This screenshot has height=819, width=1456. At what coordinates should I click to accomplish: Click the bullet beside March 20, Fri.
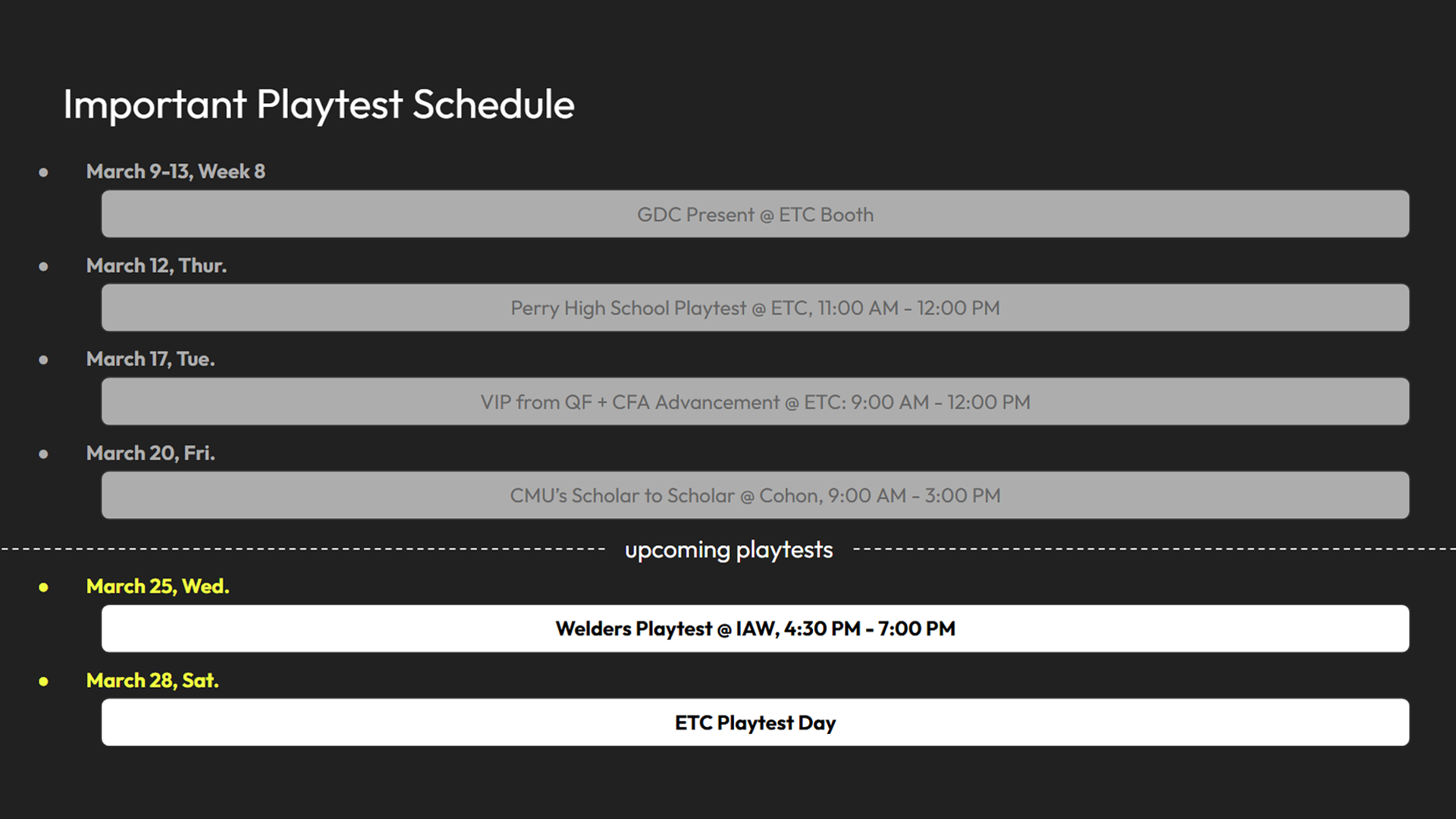[43, 454]
